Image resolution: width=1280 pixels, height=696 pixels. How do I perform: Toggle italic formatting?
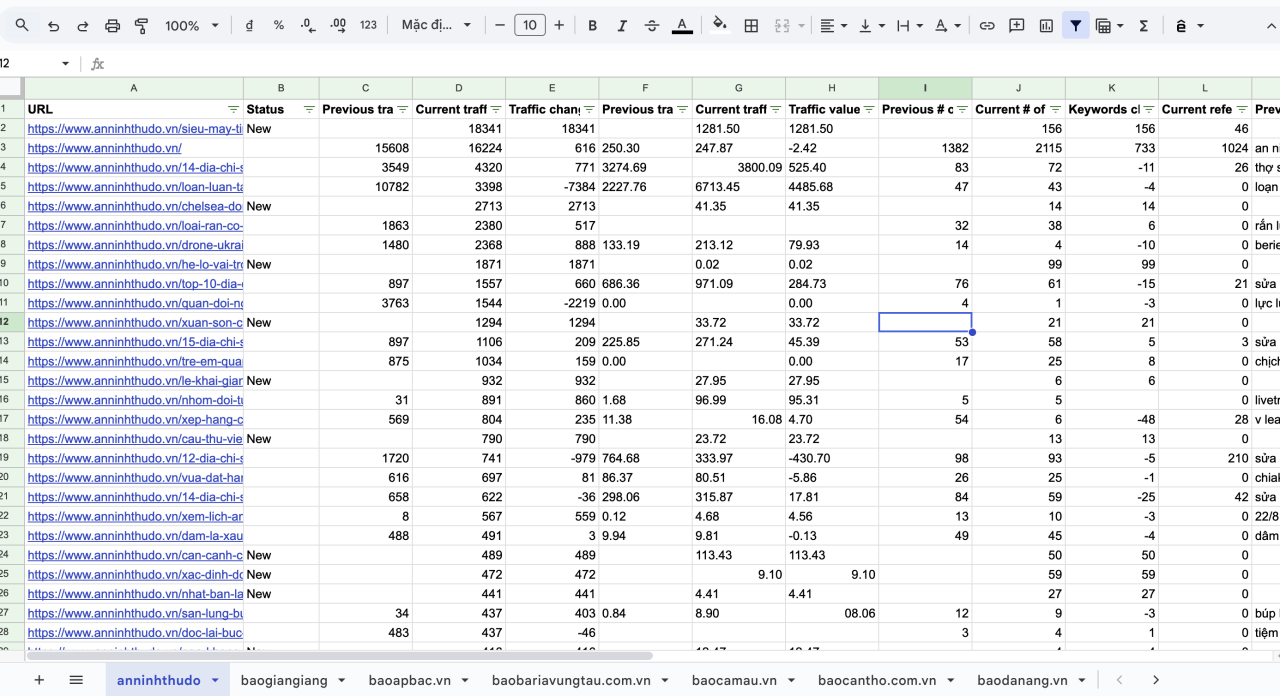[x=622, y=25]
